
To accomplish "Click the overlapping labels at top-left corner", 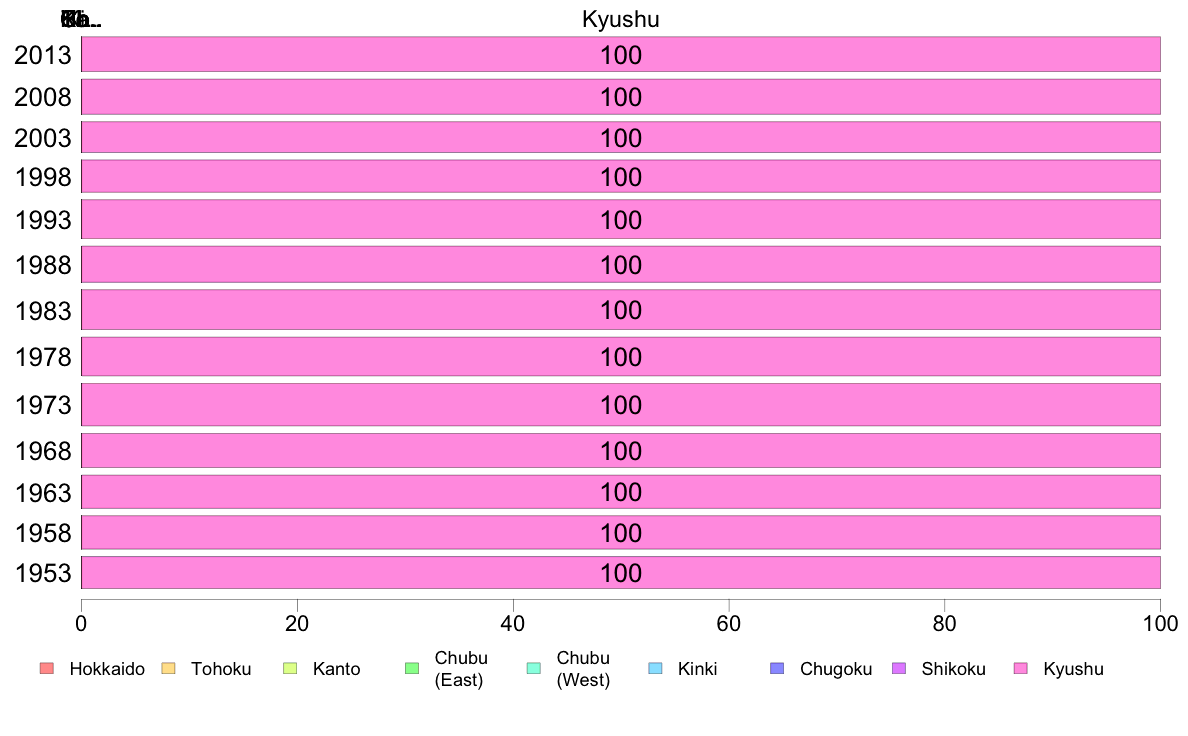I will pyautogui.click(x=81, y=20).
